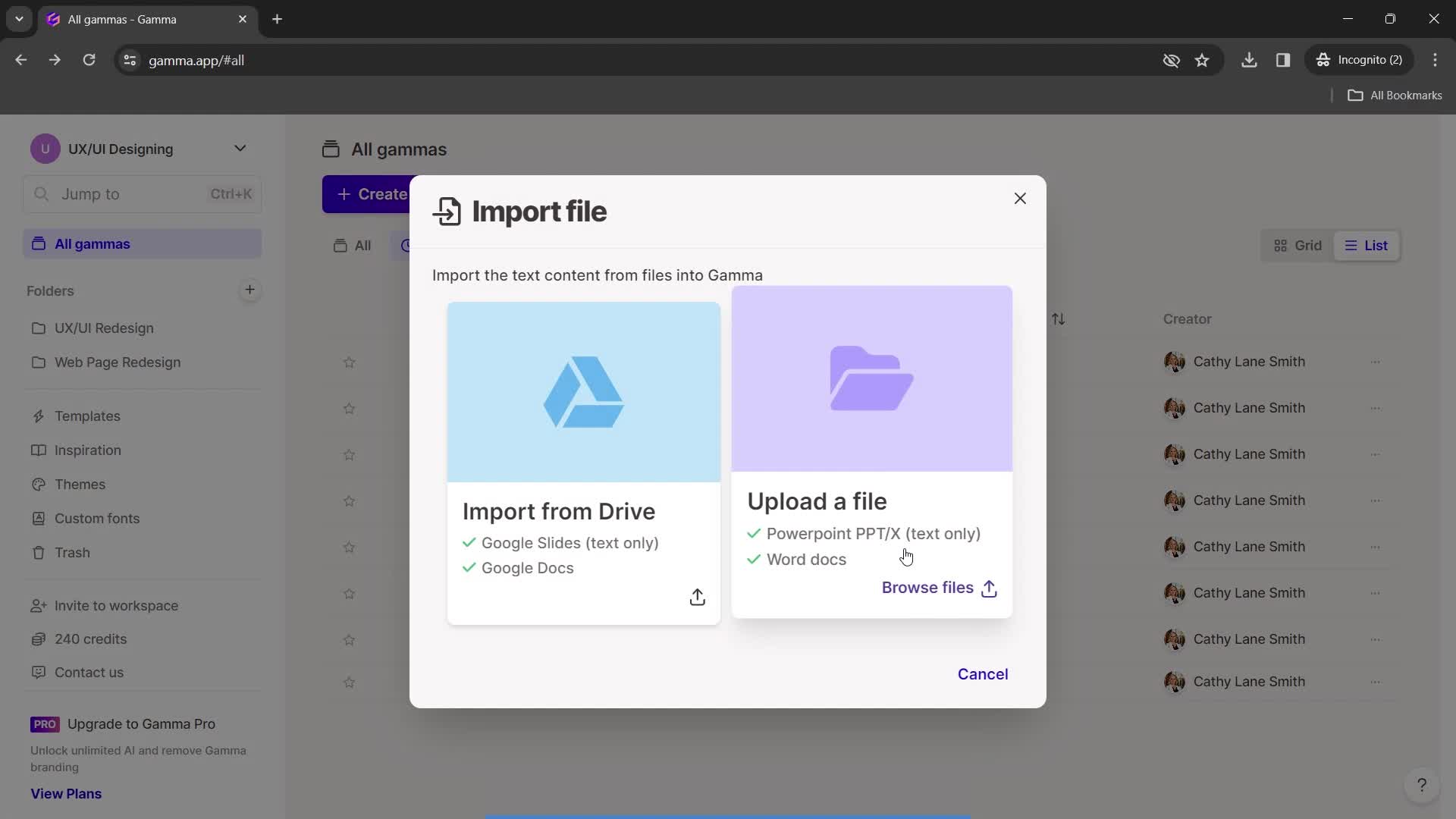The image size is (1456, 819).
Task: Add a new folder with plus icon
Action: 249,290
